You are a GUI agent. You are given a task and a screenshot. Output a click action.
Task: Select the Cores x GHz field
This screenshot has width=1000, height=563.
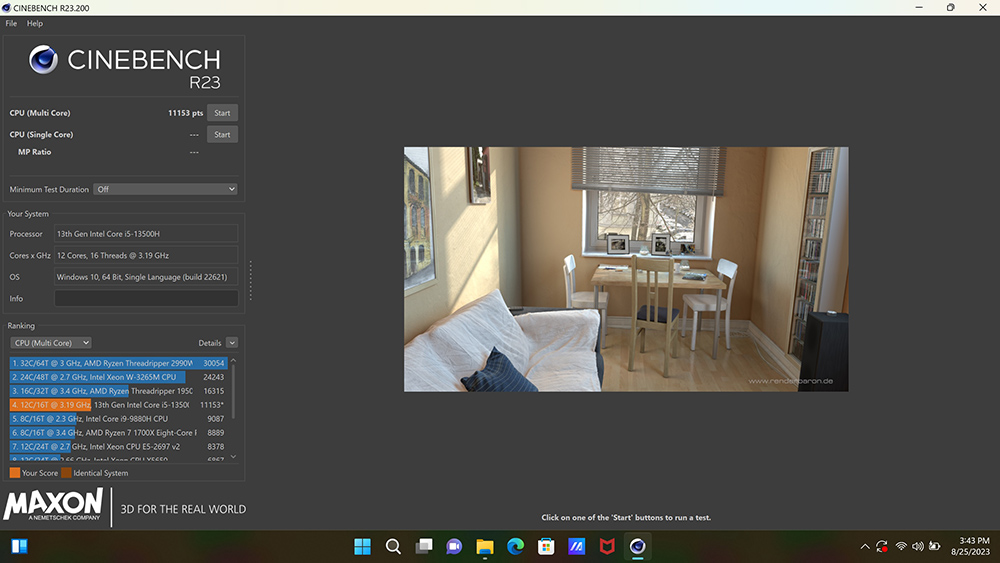click(x=146, y=256)
